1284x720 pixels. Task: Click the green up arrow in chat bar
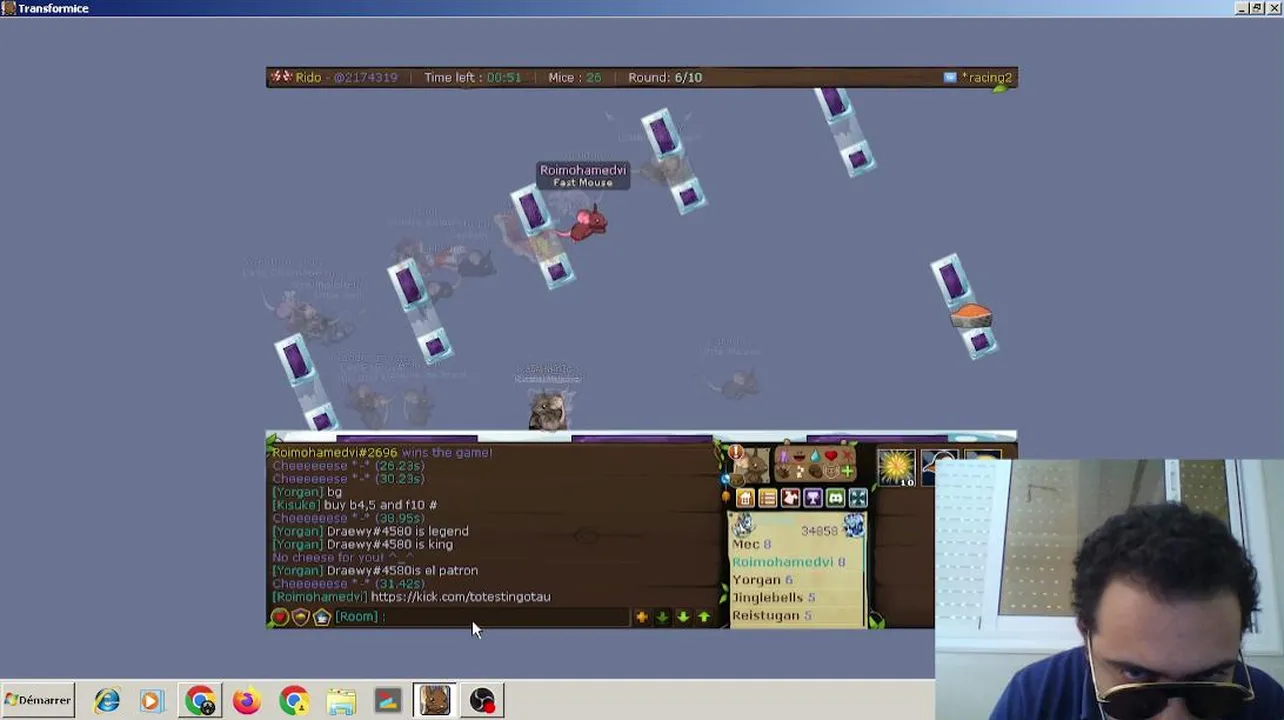pyautogui.click(x=704, y=617)
